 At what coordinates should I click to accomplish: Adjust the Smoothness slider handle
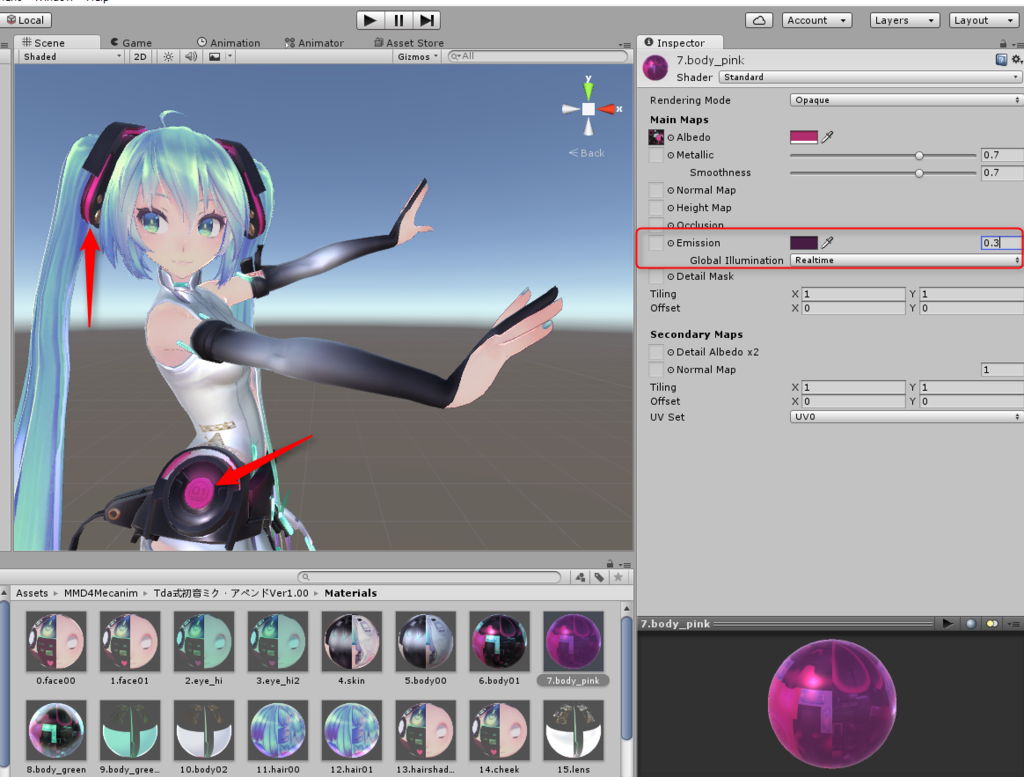click(920, 173)
